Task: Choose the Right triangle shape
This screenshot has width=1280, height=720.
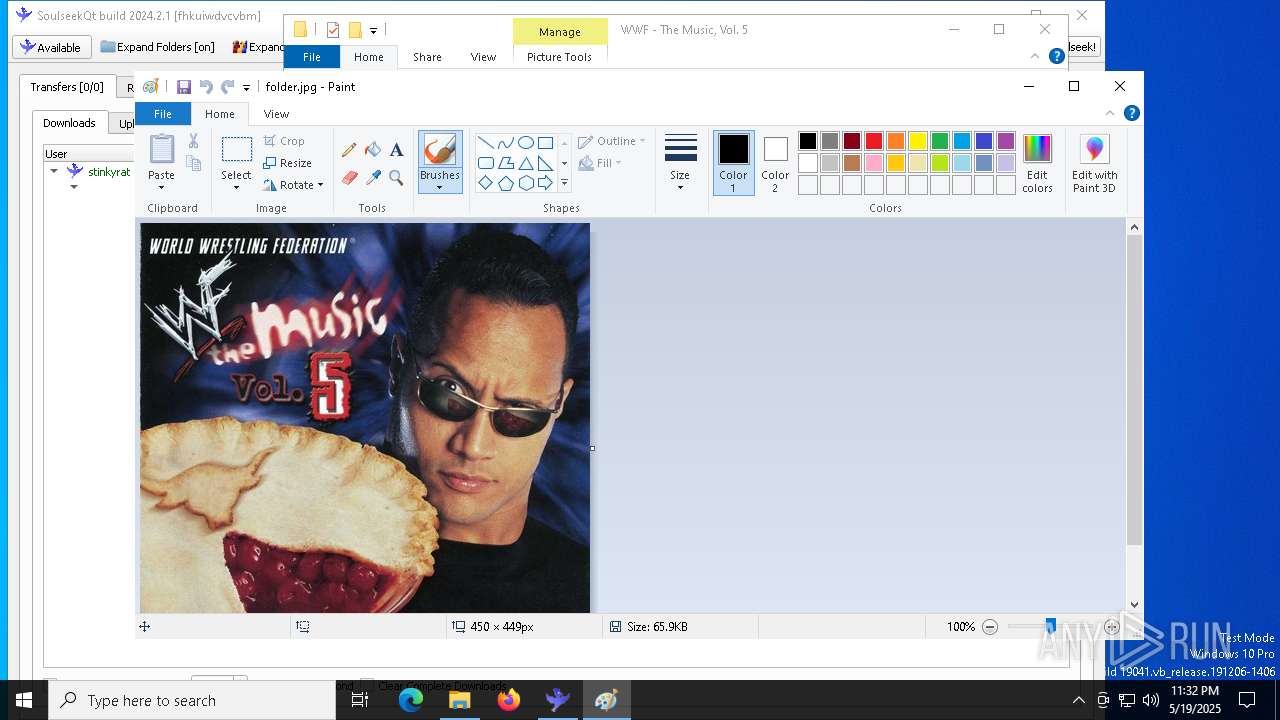Action: pos(545,163)
